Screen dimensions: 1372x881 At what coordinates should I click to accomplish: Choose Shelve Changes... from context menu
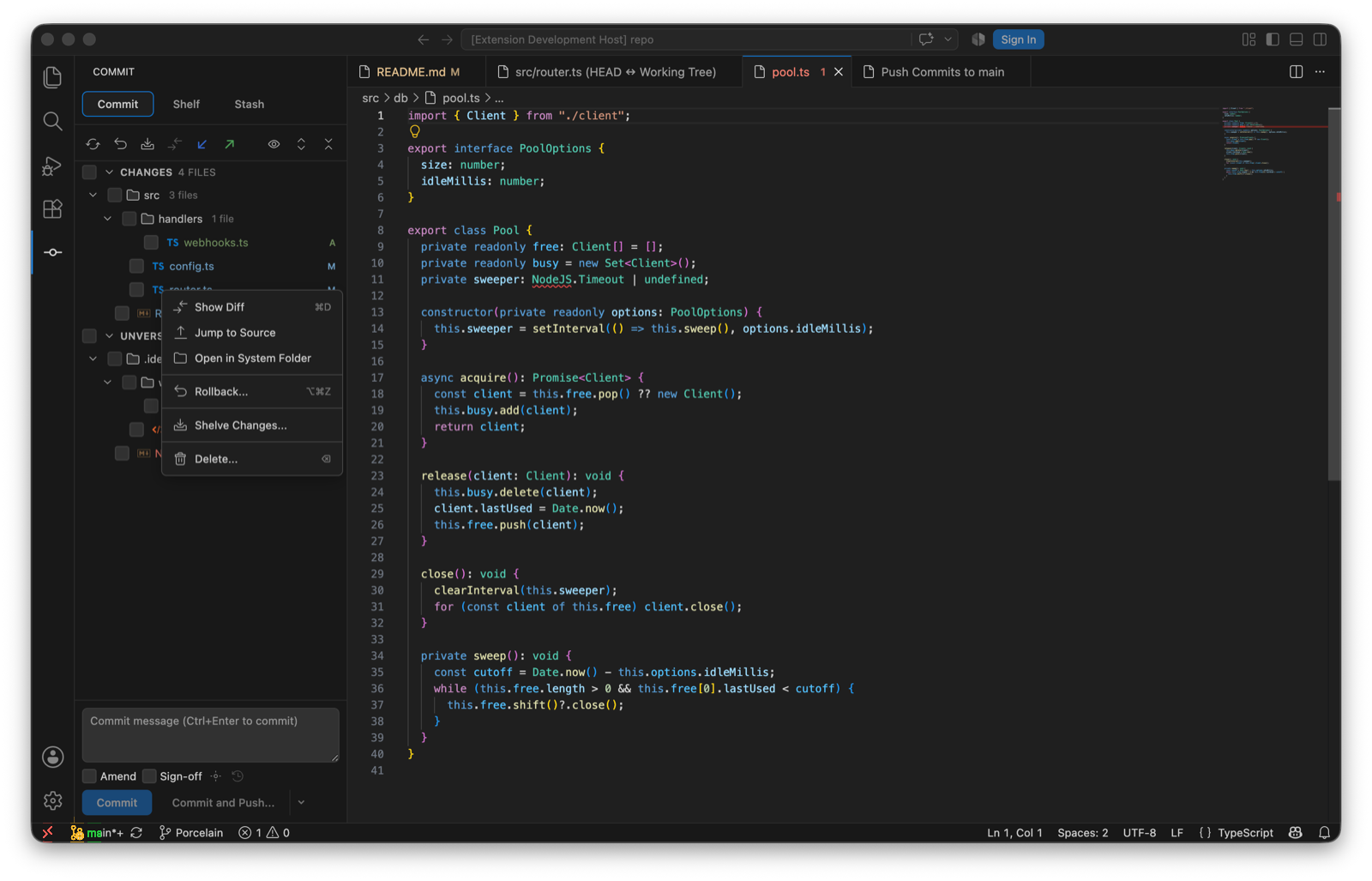tap(252, 425)
